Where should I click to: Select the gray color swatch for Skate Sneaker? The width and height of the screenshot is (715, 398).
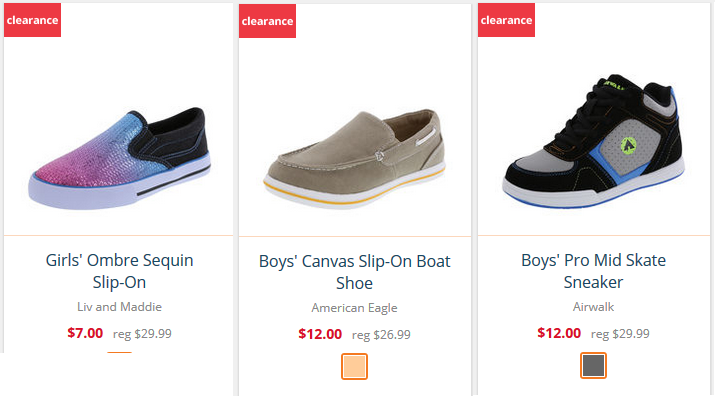(x=593, y=365)
